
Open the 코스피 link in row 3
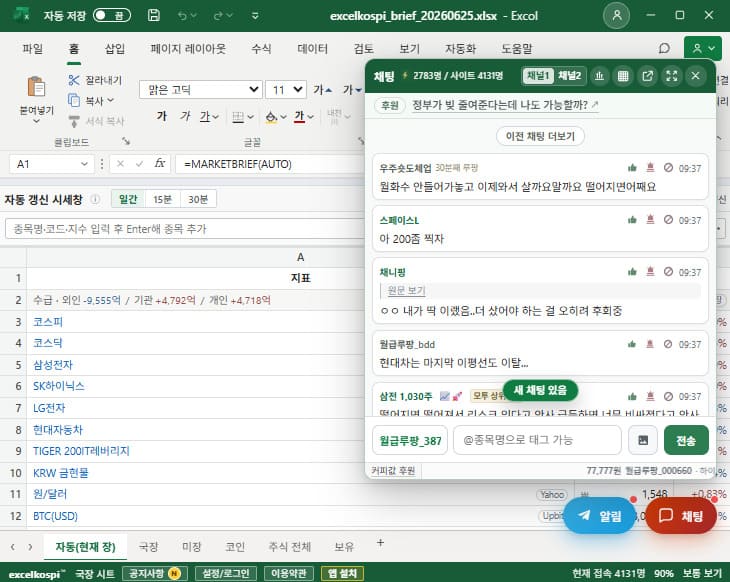coord(47,322)
